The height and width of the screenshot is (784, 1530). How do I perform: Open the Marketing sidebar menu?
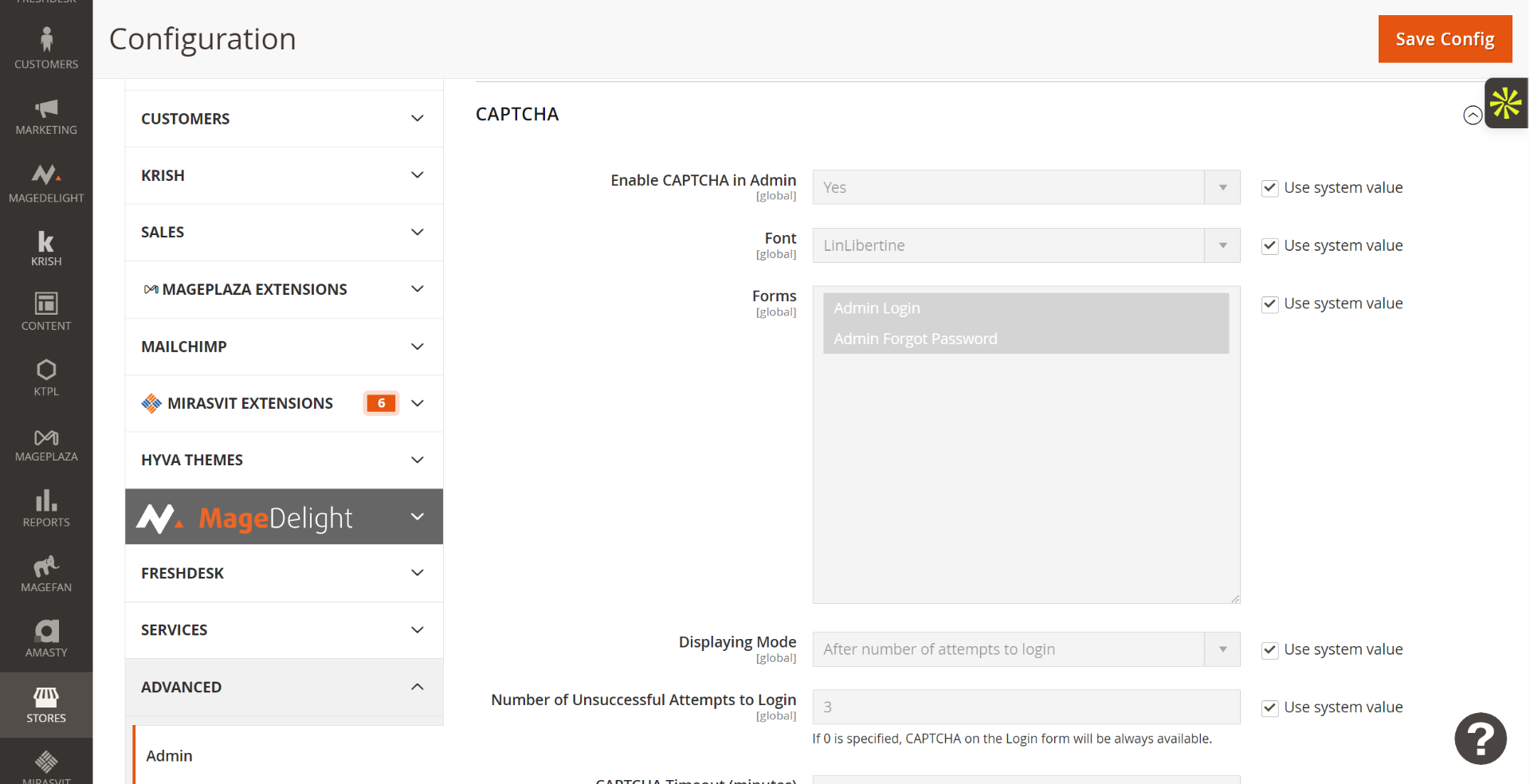click(x=46, y=116)
